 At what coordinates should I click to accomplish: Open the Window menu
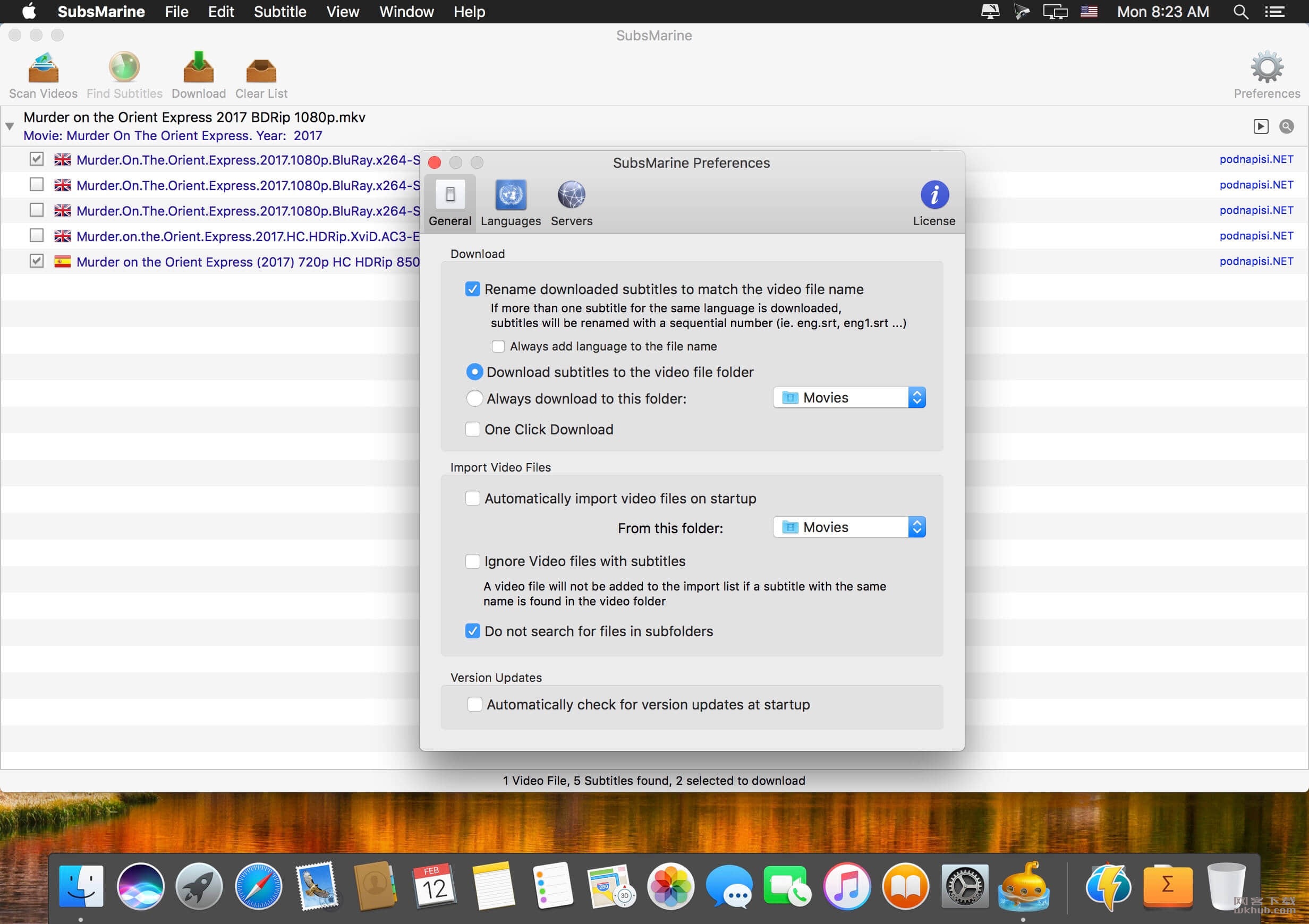(x=406, y=11)
